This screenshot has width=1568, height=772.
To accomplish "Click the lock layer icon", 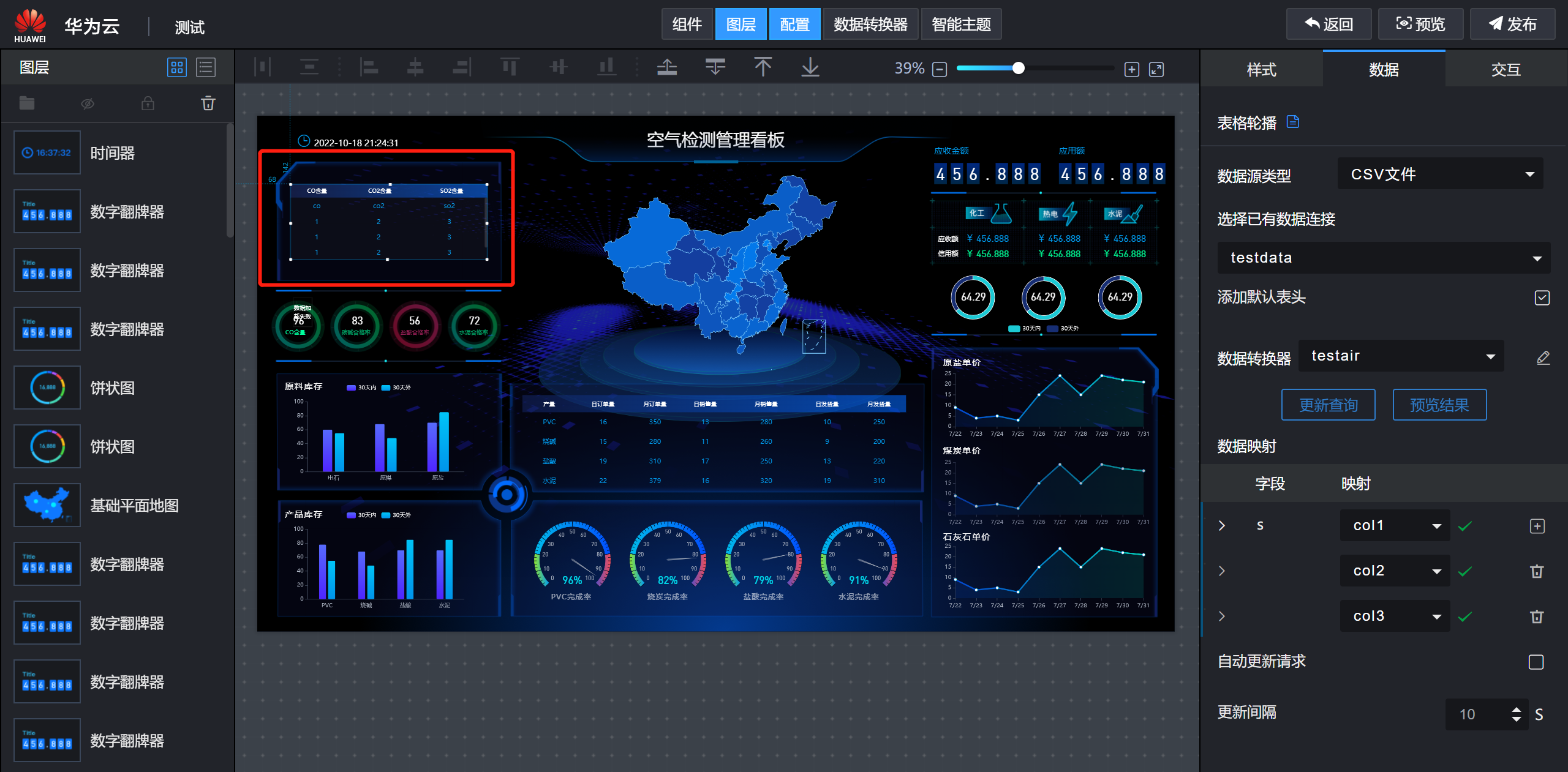I will (148, 103).
